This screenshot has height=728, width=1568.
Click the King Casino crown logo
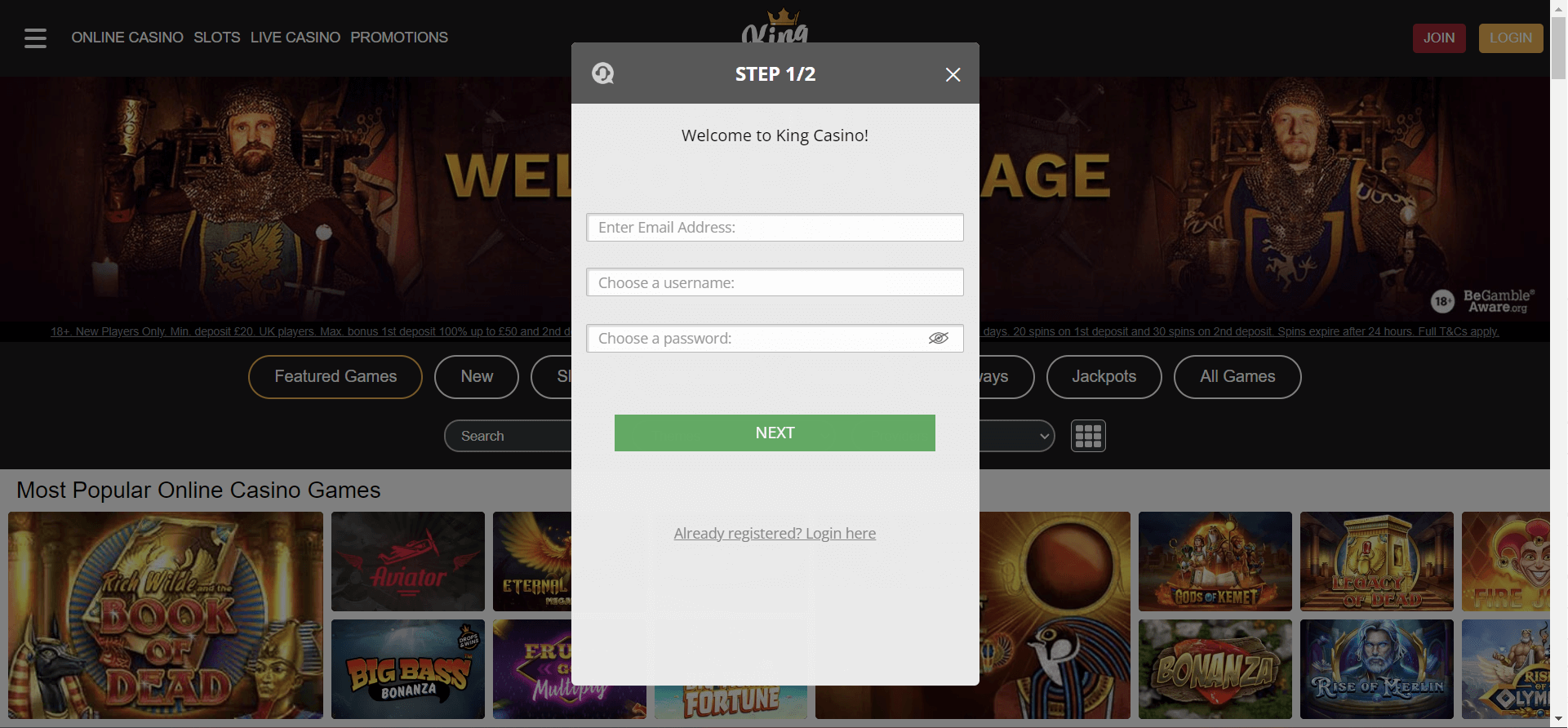point(775,26)
